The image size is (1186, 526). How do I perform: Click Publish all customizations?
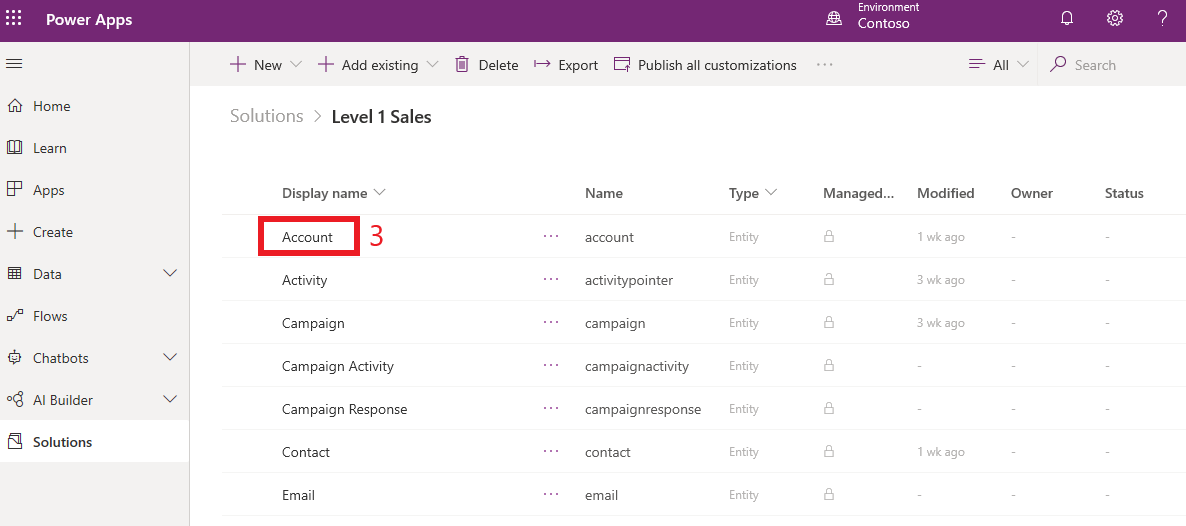click(x=705, y=65)
